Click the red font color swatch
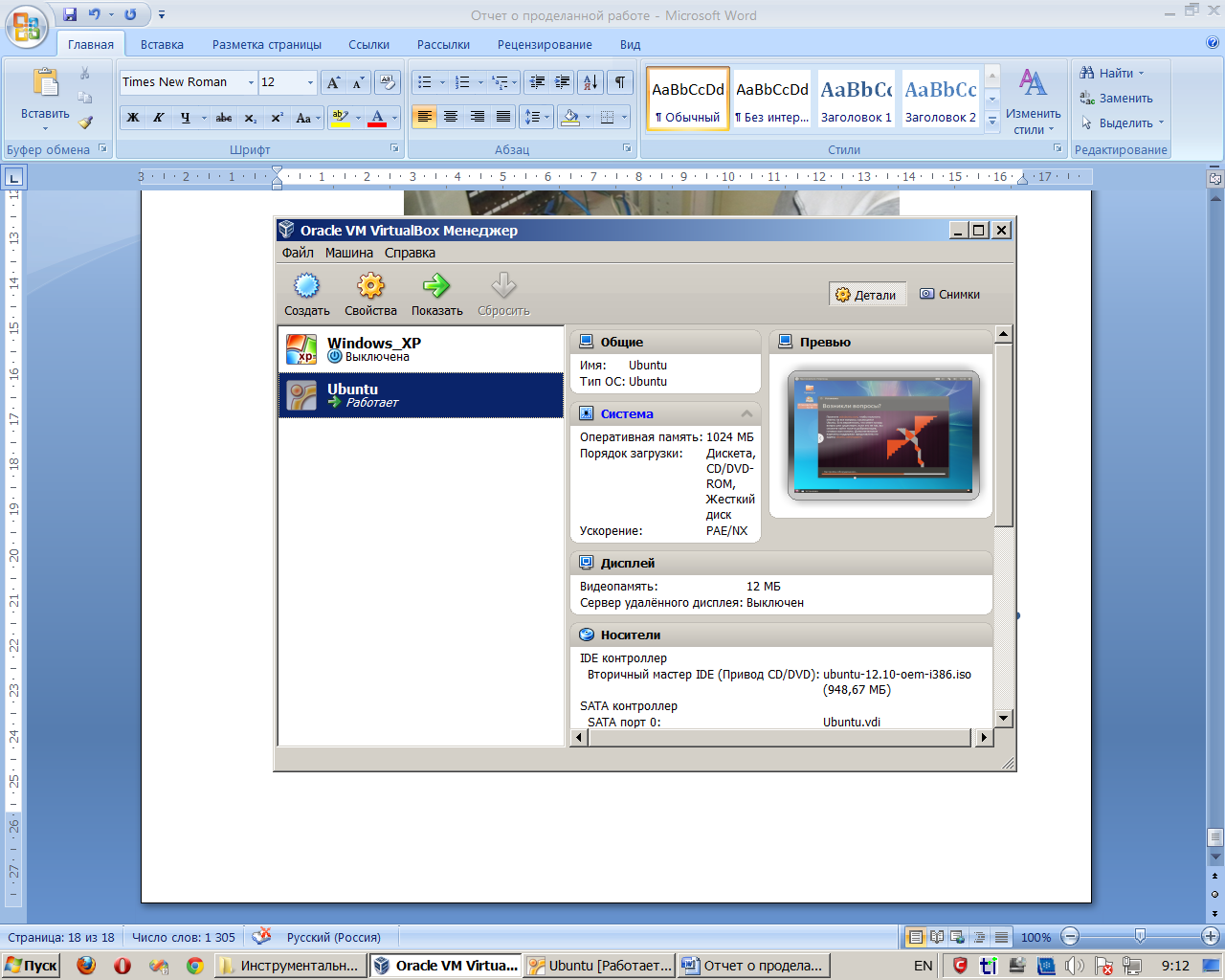This screenshot has width=1225, height=980. click(x=377, y=118)
